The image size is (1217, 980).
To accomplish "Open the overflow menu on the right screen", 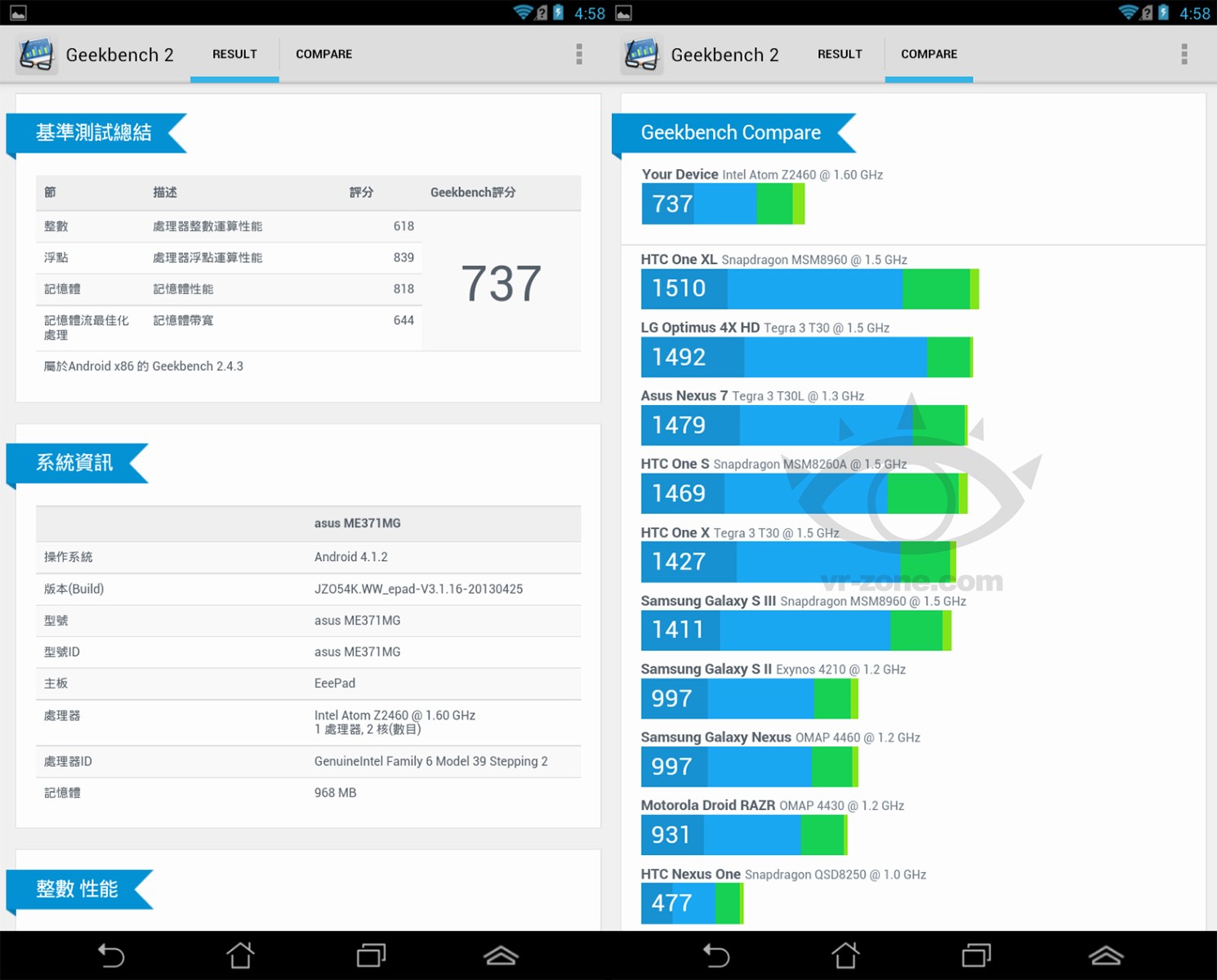I will tap(1184, 55).
